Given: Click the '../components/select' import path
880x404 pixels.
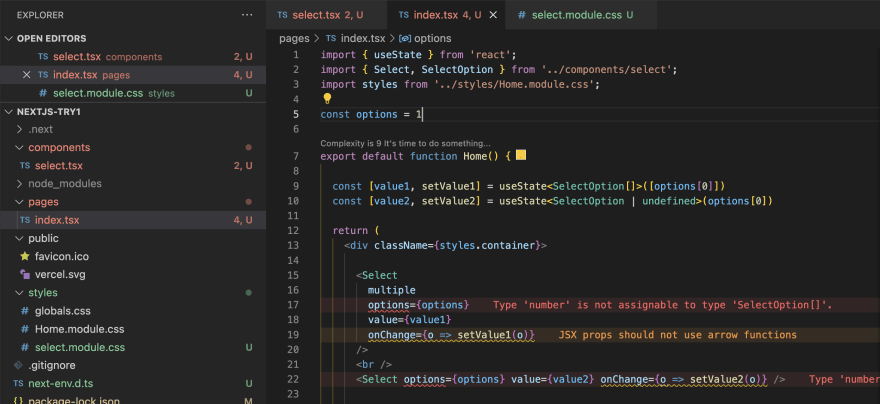Looking at the screenshot, I should pos(609,70).
